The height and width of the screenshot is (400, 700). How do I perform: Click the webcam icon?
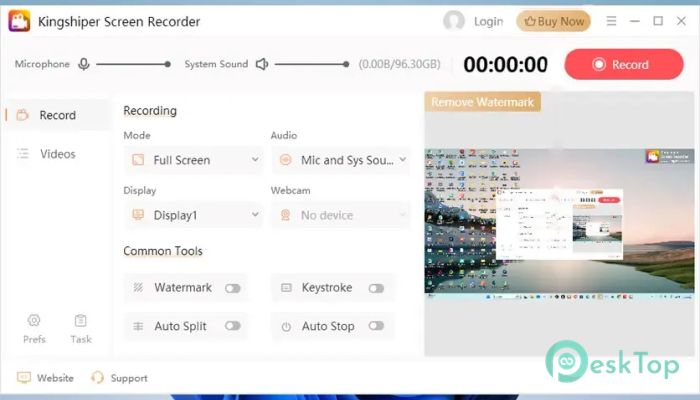point(286,215)
